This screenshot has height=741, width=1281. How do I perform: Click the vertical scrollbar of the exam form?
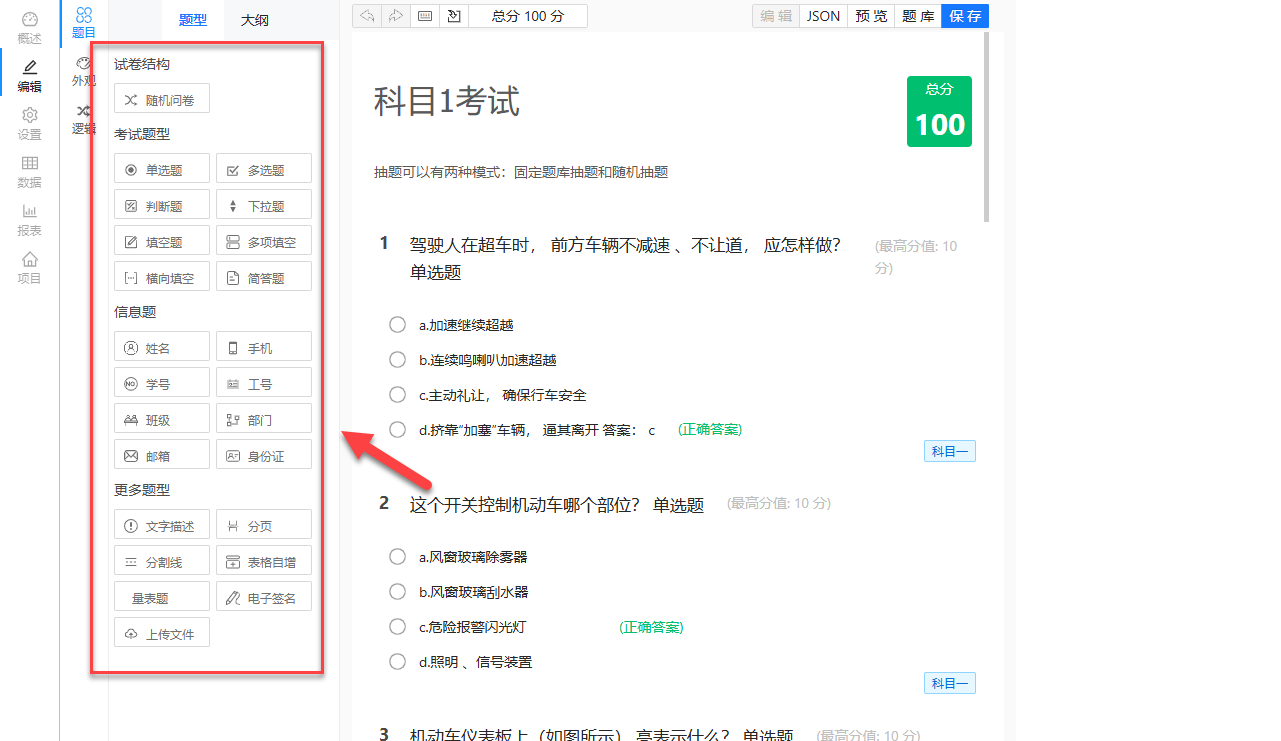point(987,127)
